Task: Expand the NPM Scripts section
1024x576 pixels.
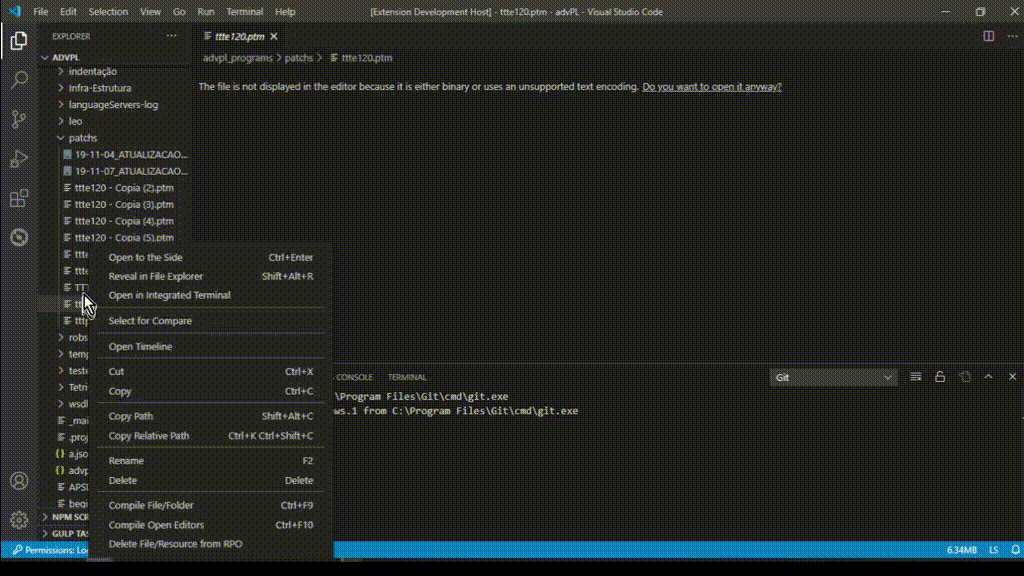Action: point(65,517)
